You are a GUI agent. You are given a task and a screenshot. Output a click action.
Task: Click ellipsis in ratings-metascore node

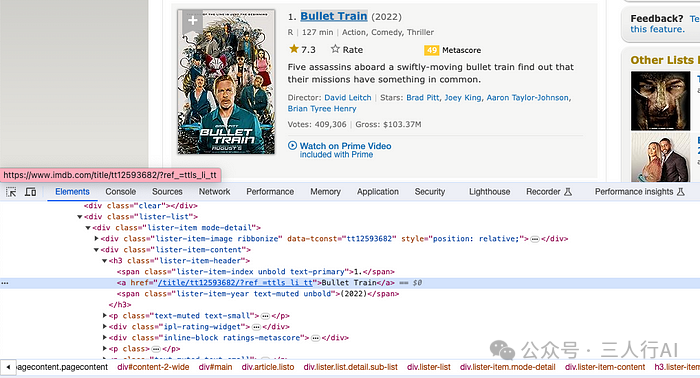316,338
